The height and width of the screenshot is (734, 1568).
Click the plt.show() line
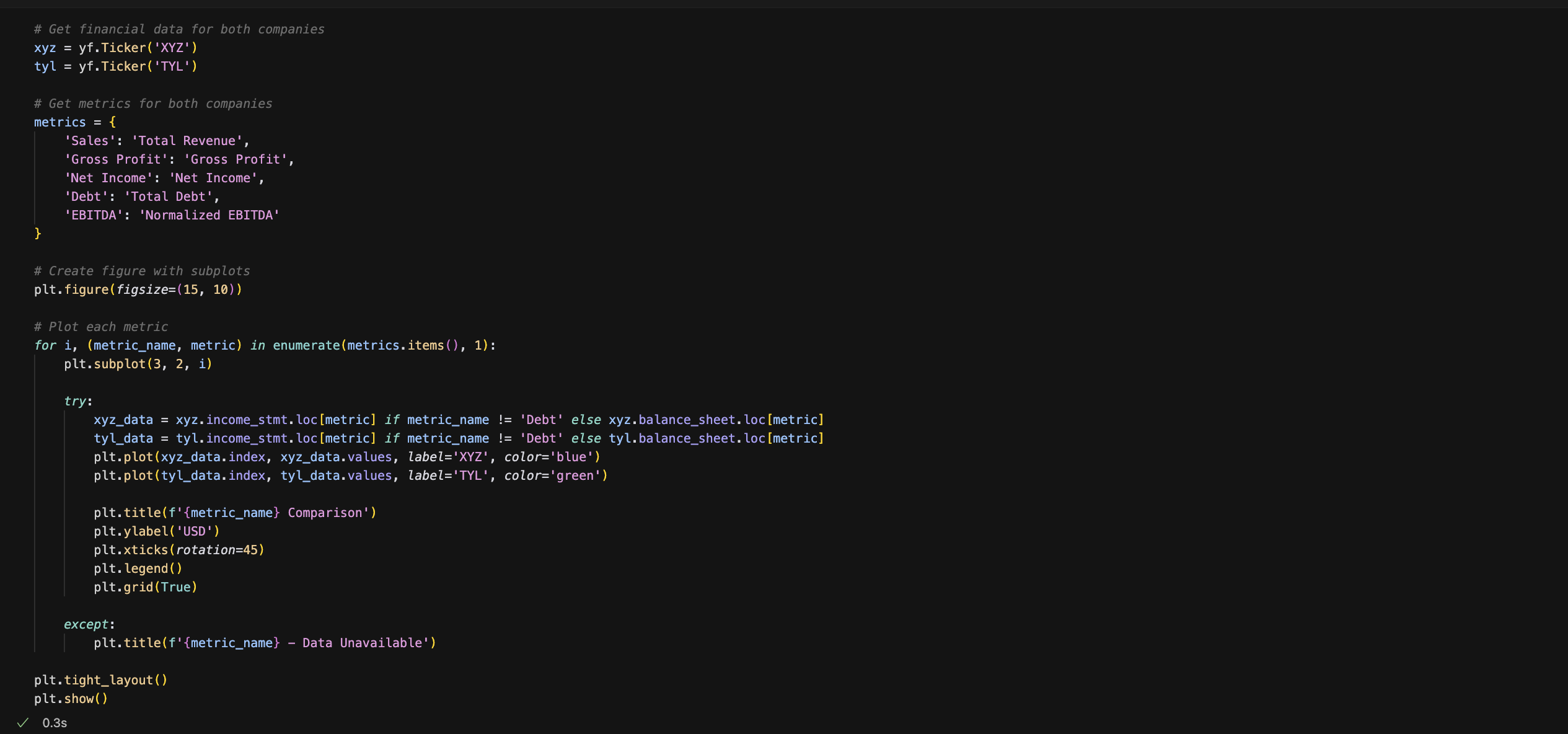pyautogui.click(x=71, y=699)
